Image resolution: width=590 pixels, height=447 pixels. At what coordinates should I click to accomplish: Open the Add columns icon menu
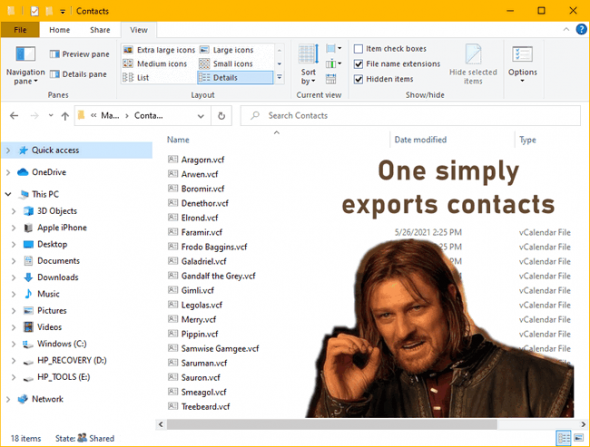coord(333,64)
